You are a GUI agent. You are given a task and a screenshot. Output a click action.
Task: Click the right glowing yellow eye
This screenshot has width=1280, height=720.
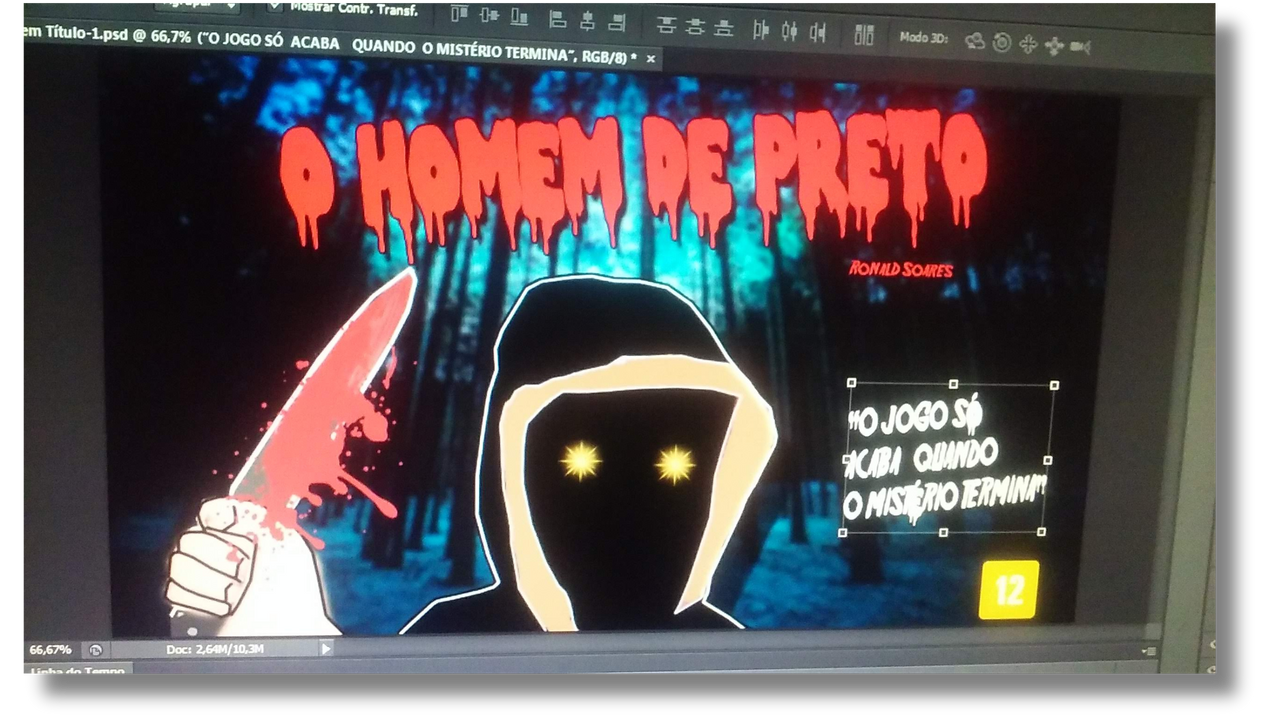click(675, 464)
